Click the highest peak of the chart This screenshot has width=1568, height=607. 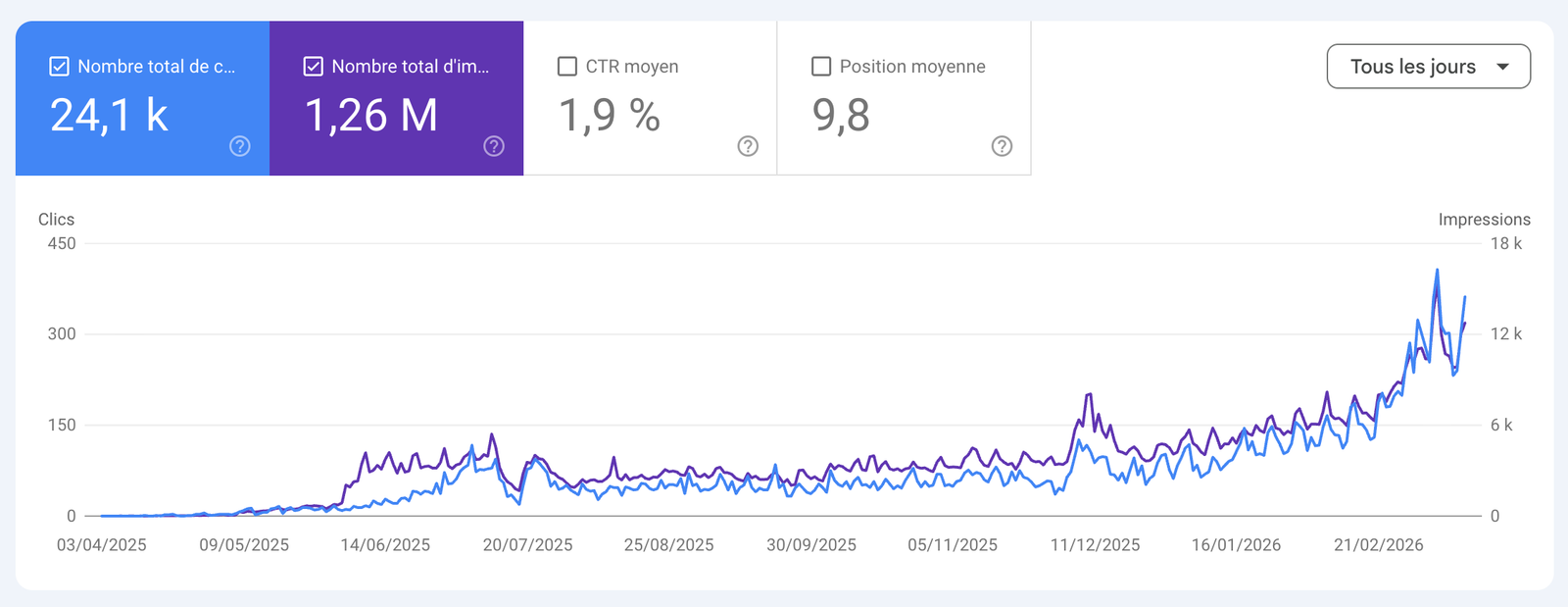pyautogui.click(x=1437, y=271)
